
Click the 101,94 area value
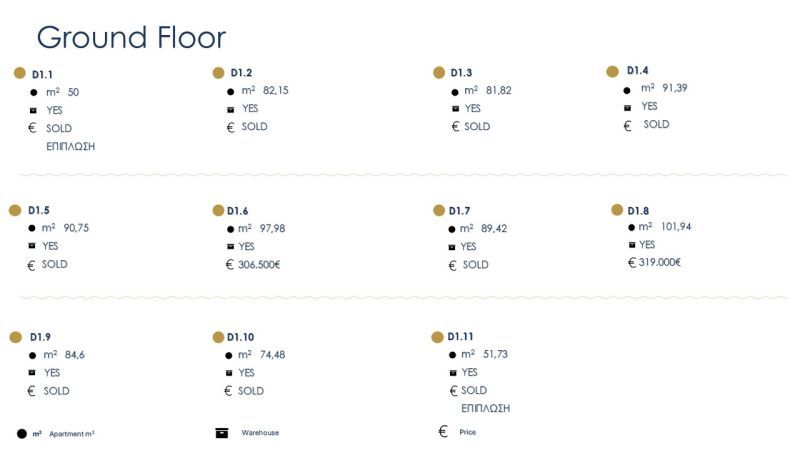(x=674, y=227)
